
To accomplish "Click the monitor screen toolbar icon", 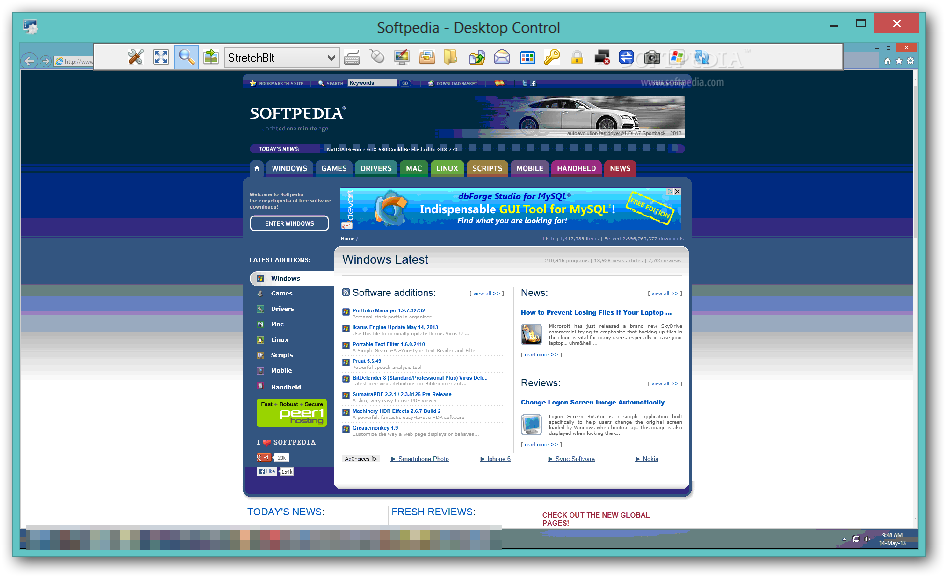I will coord(402,57).
